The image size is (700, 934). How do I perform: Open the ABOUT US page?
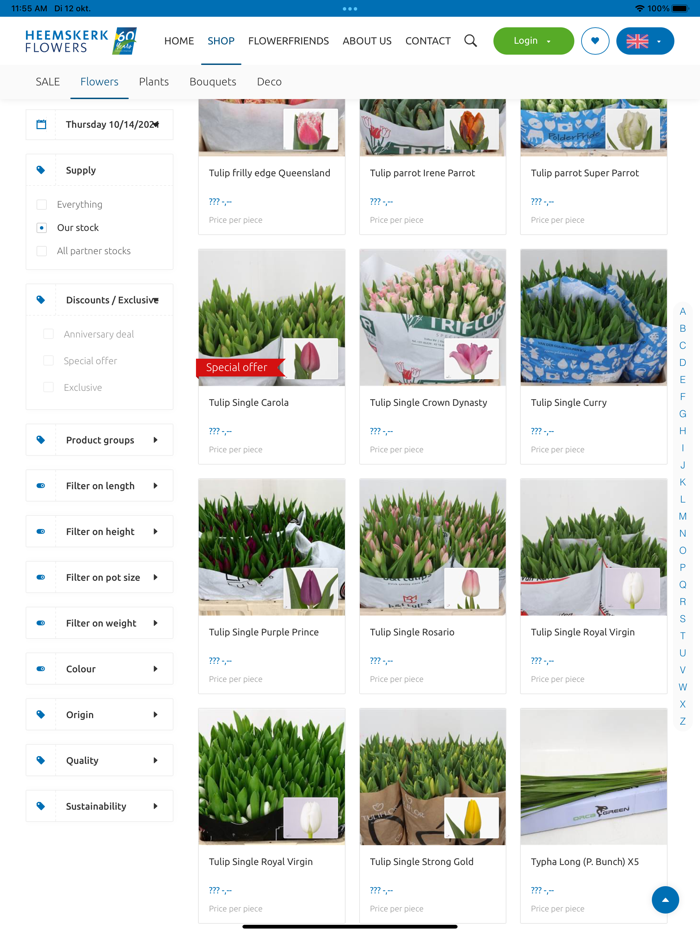[367, 41]
